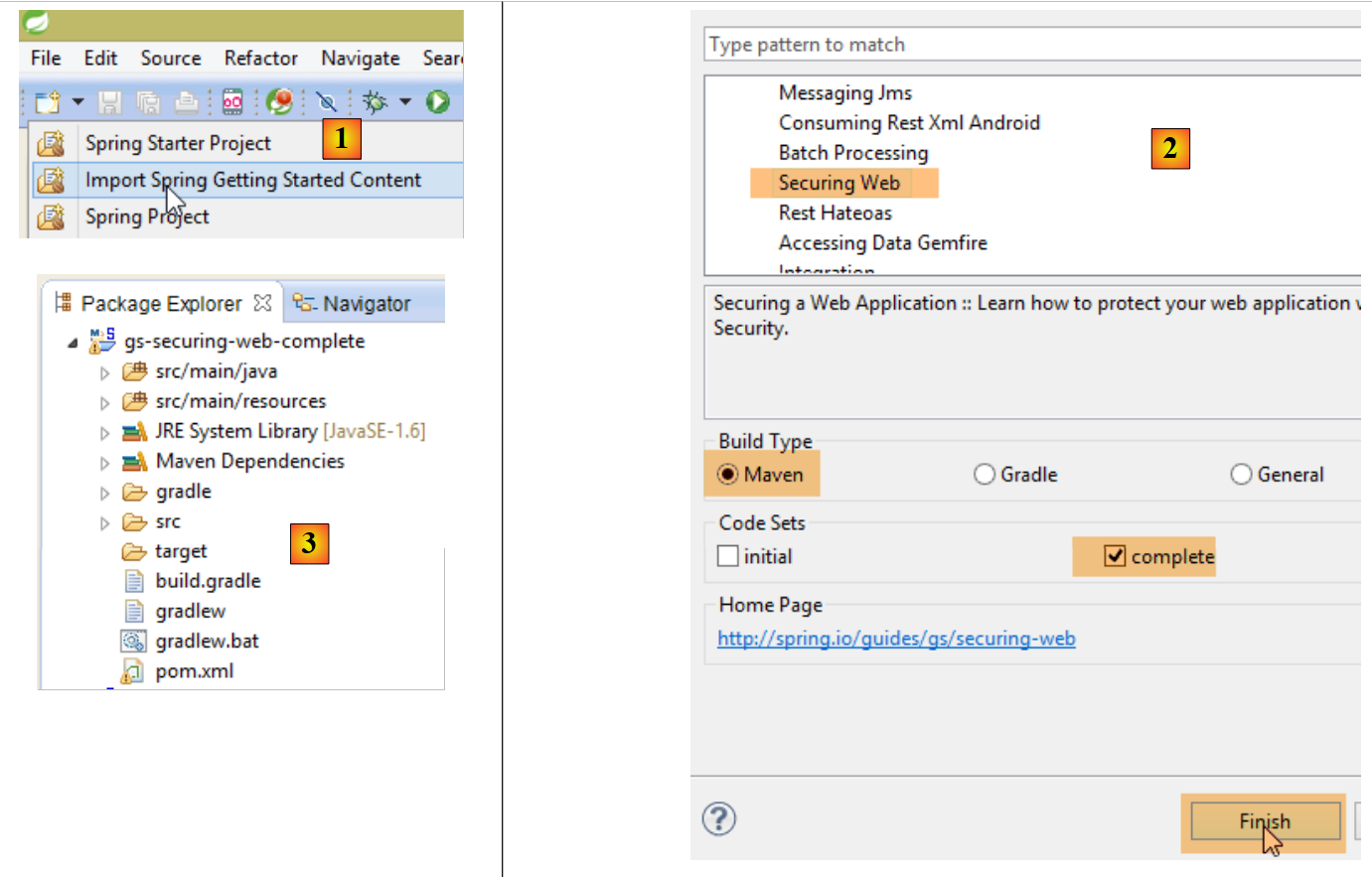Click the Print toolbar icon
The width and height of the screenshot is (1372, 877).
tap(186, 102)
